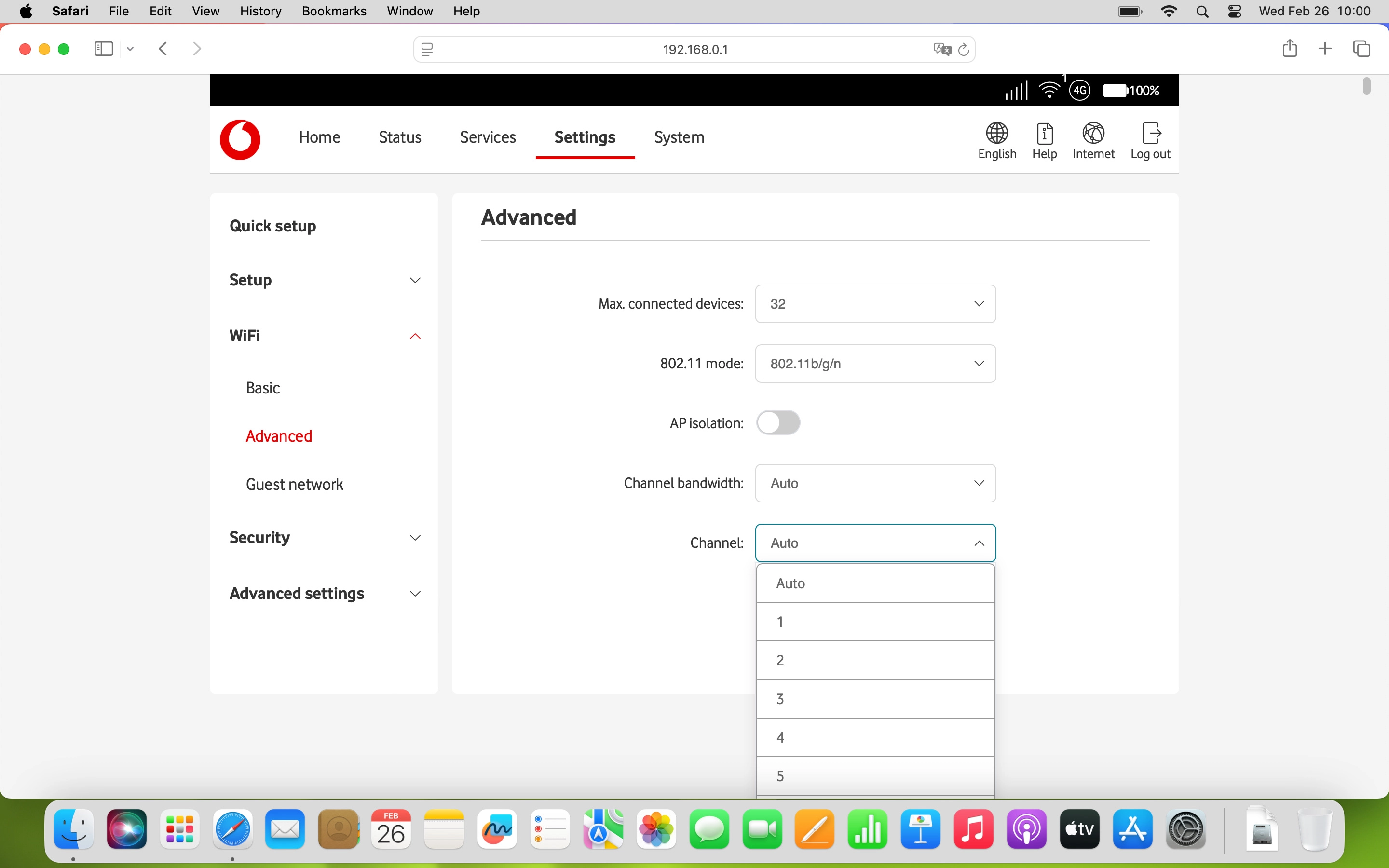
Task: Open Max. connected devices dropdown
Action: tap(875, 304)
